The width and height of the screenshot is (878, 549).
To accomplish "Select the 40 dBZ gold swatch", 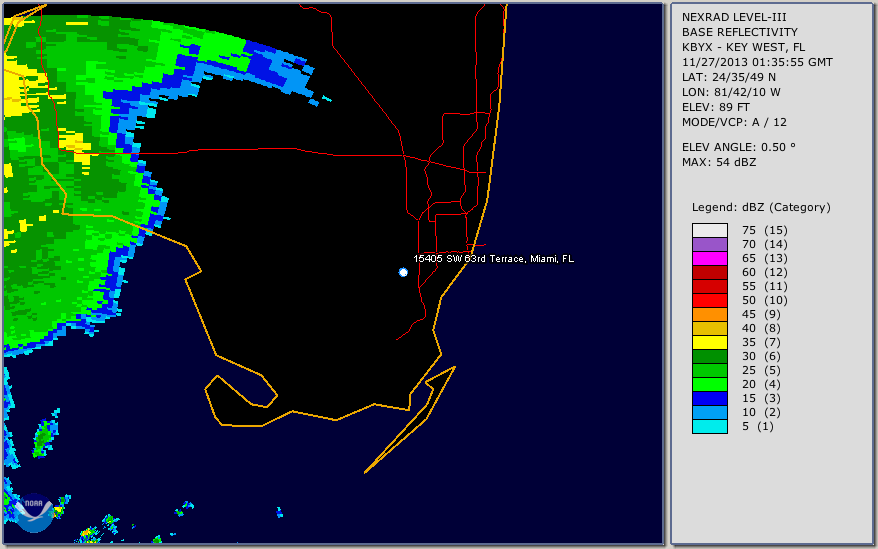I will point(709,328).
